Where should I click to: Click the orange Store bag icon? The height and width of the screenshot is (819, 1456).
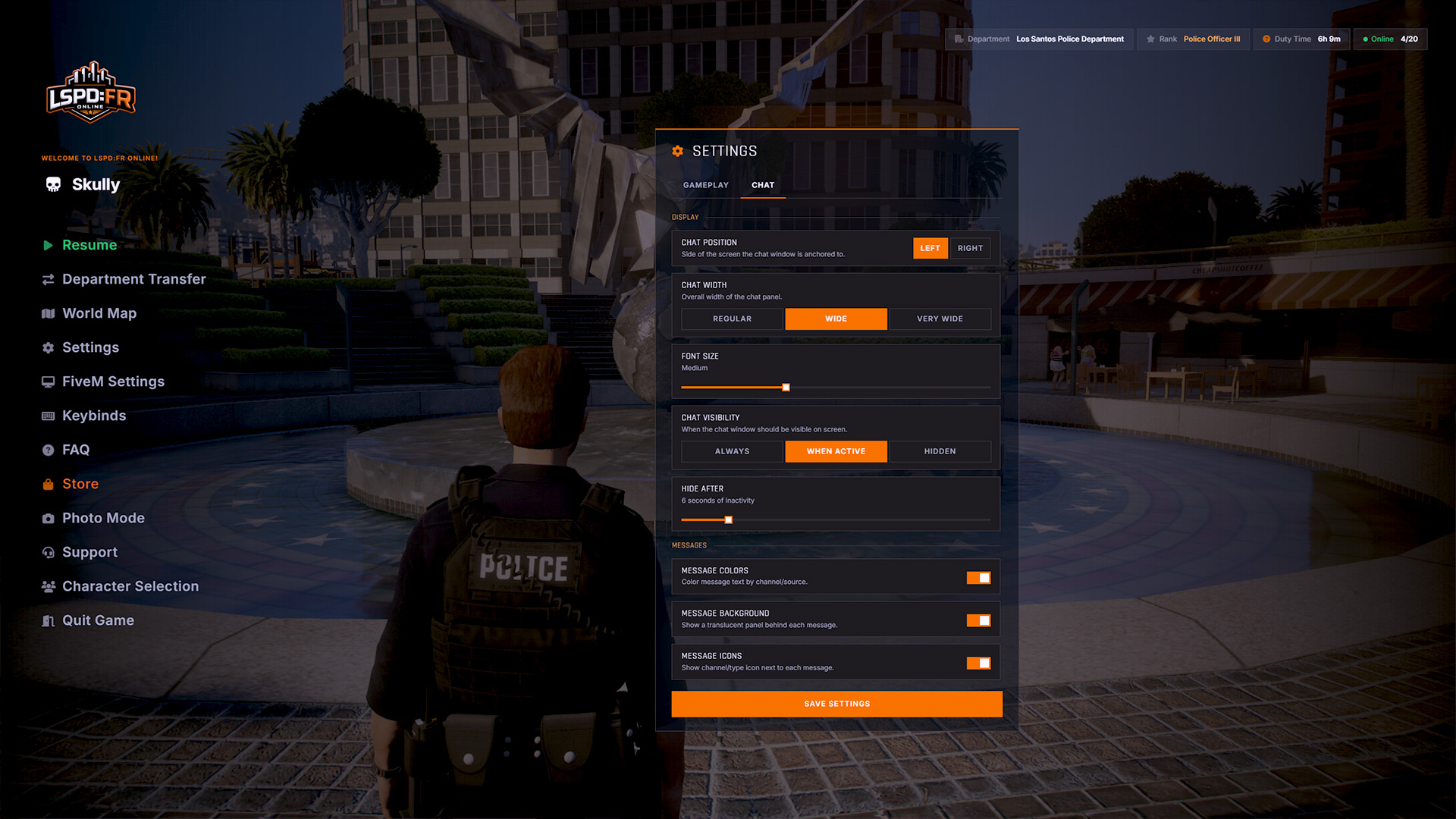(48, 484)
